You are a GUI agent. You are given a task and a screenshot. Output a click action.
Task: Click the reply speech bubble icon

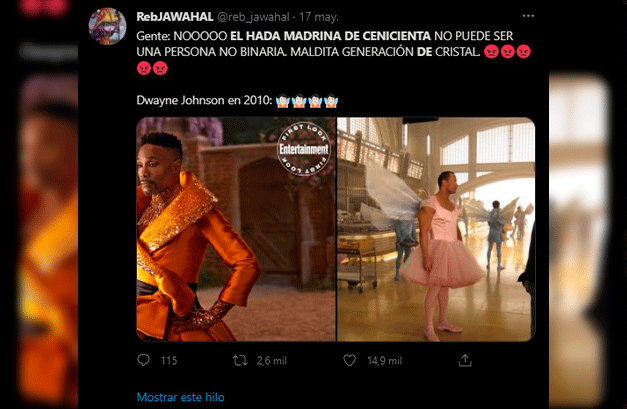pyautogui.click(x=143, y=360)
